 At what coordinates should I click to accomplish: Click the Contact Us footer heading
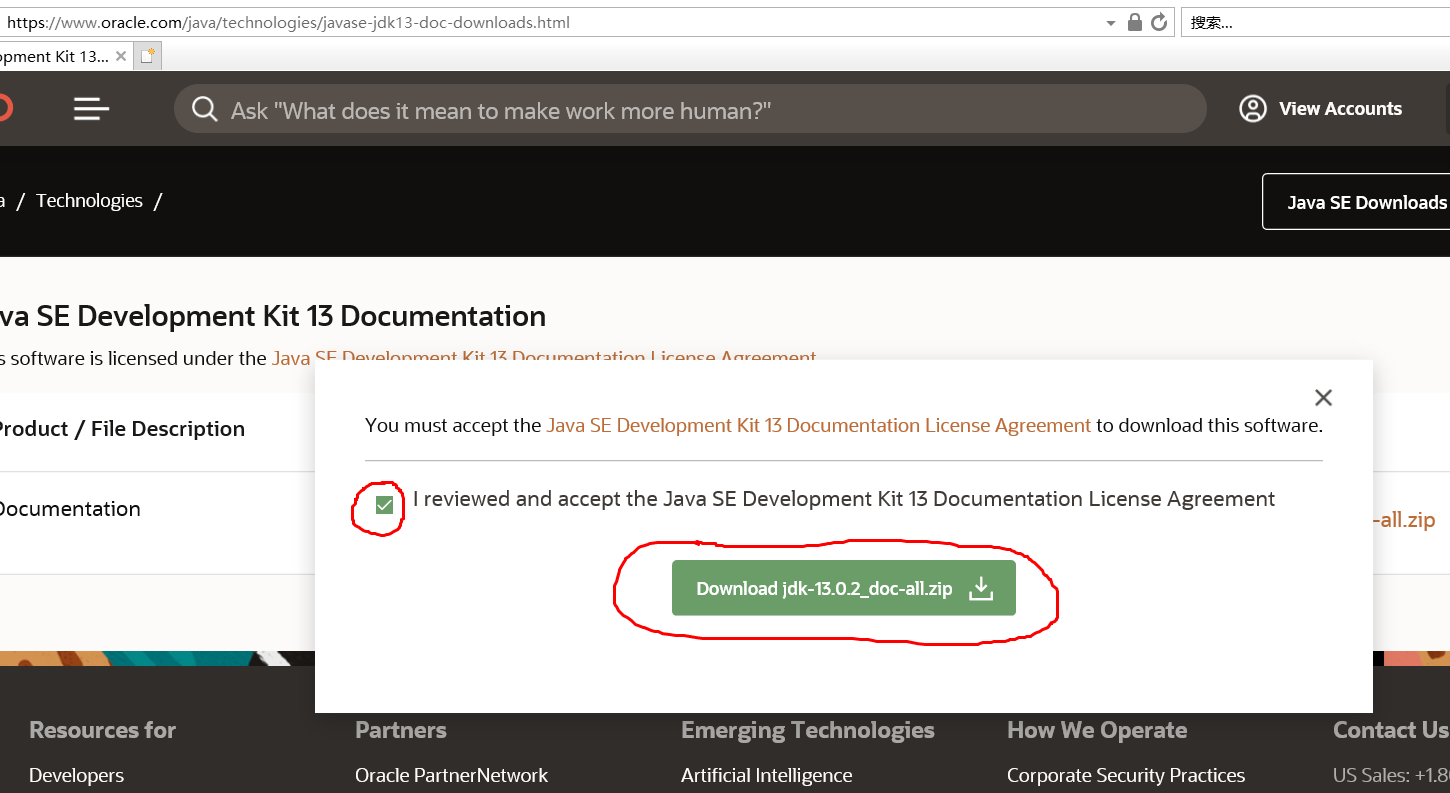(1390, 730)
